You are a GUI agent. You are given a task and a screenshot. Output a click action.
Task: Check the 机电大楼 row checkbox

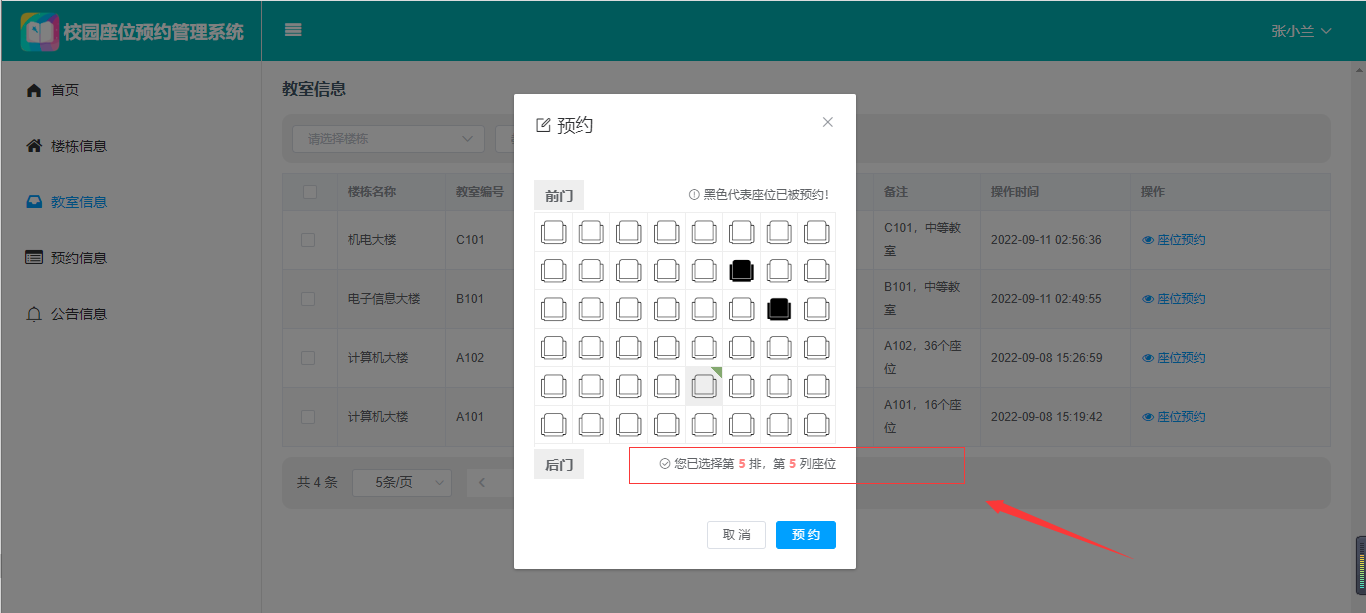(x=308, y=240)
